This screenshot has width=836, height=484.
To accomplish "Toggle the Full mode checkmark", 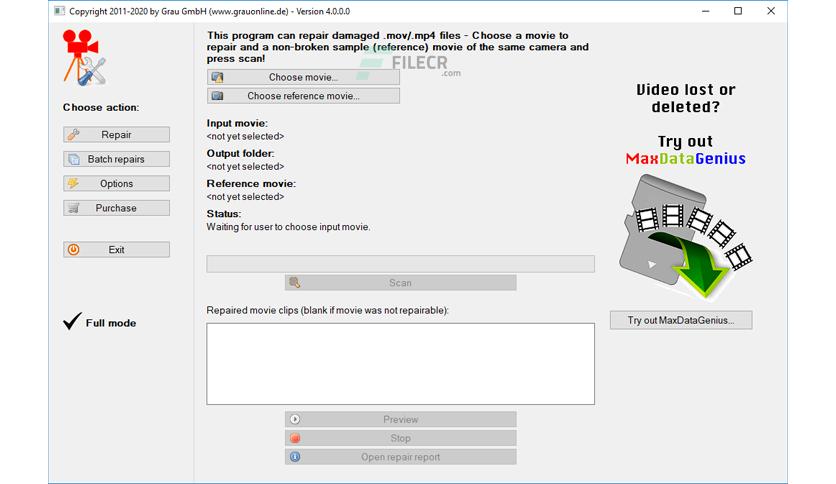I will coord(72,321).
